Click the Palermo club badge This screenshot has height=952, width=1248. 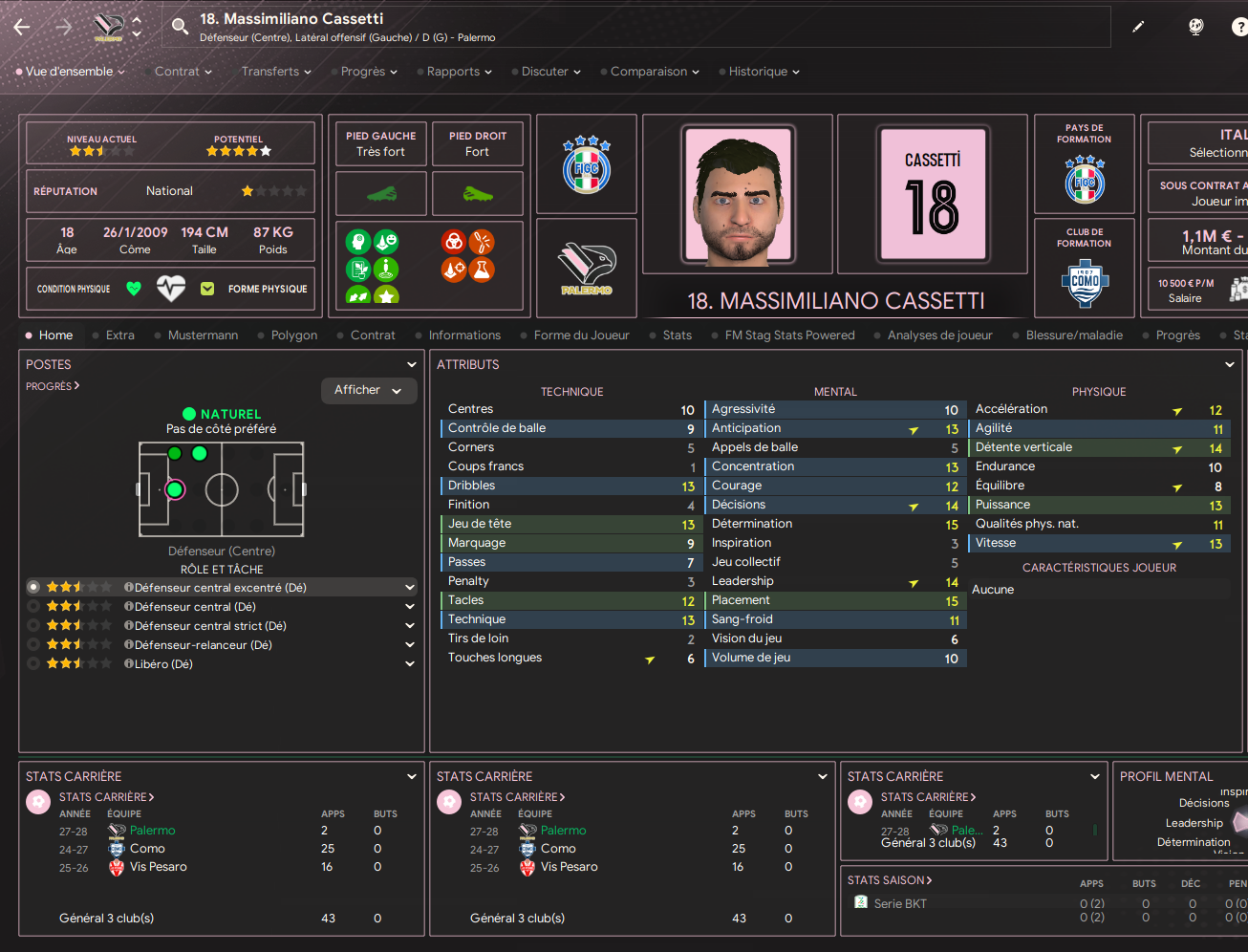point(587,268)
